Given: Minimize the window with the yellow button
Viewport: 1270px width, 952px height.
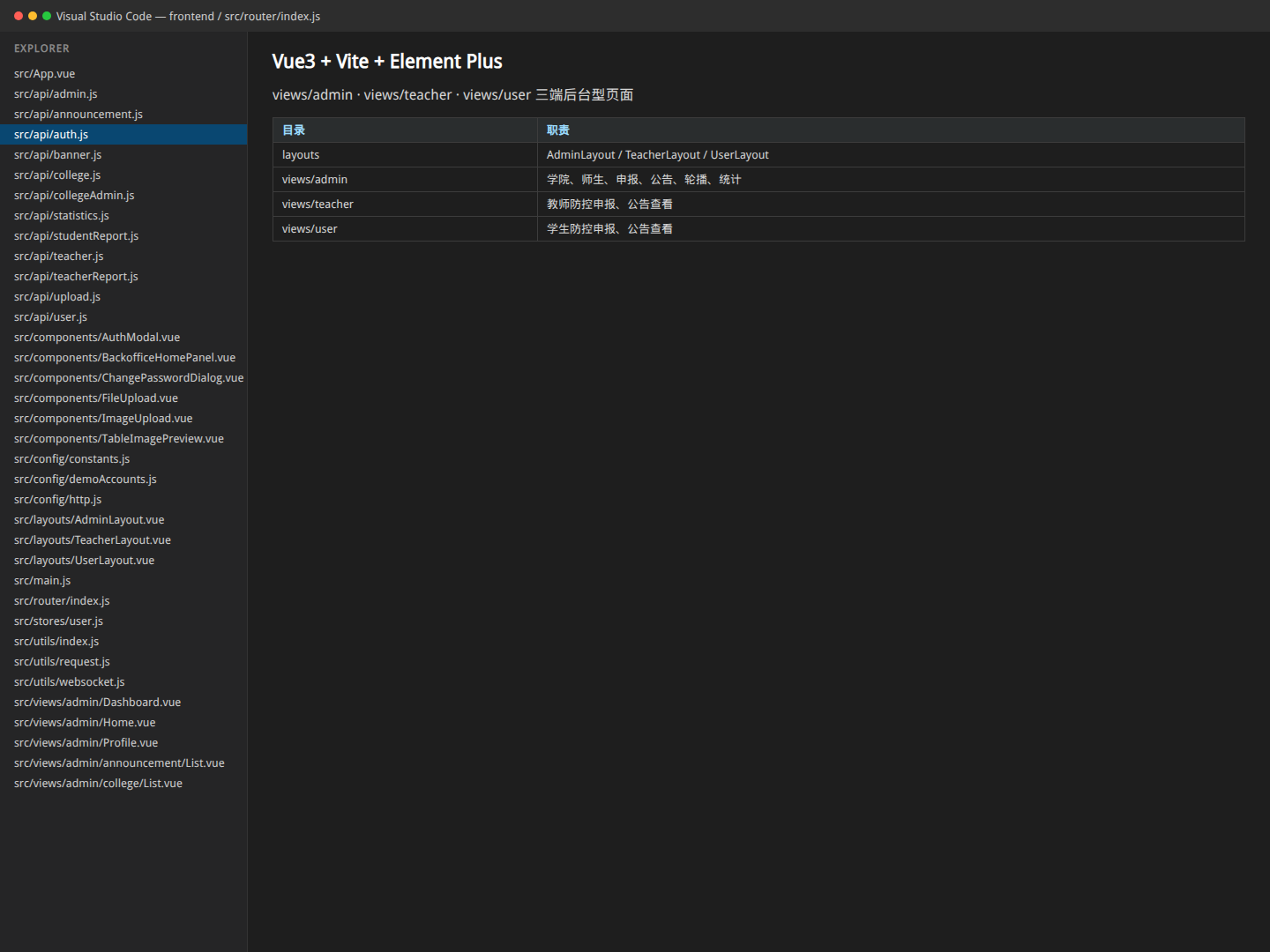Looking at the screenshot, I should (33, 16).
